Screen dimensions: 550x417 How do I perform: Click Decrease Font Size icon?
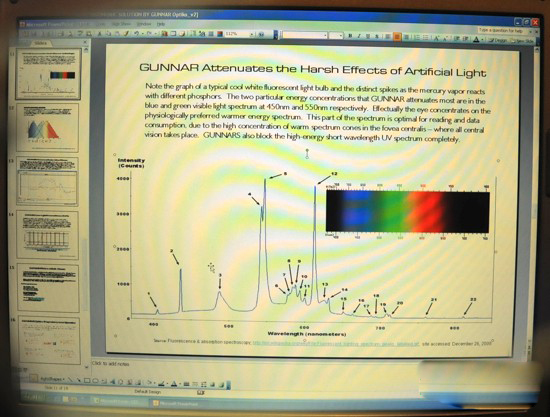pos(445,38)
